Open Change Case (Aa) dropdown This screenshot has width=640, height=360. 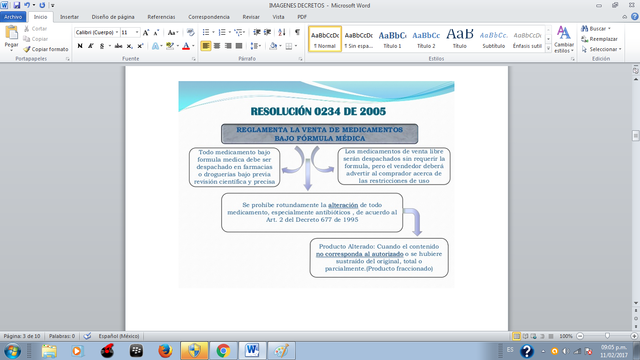click(x=173, y=33)
